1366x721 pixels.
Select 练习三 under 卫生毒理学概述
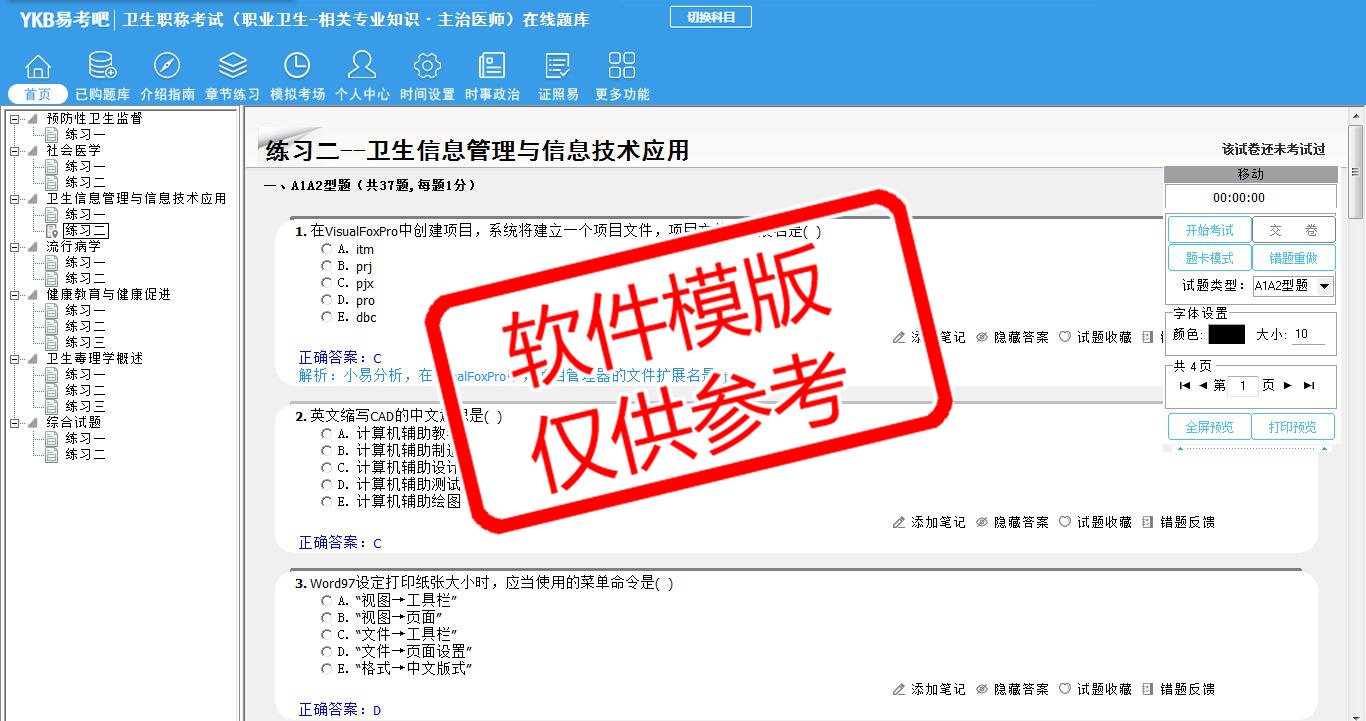85,406
